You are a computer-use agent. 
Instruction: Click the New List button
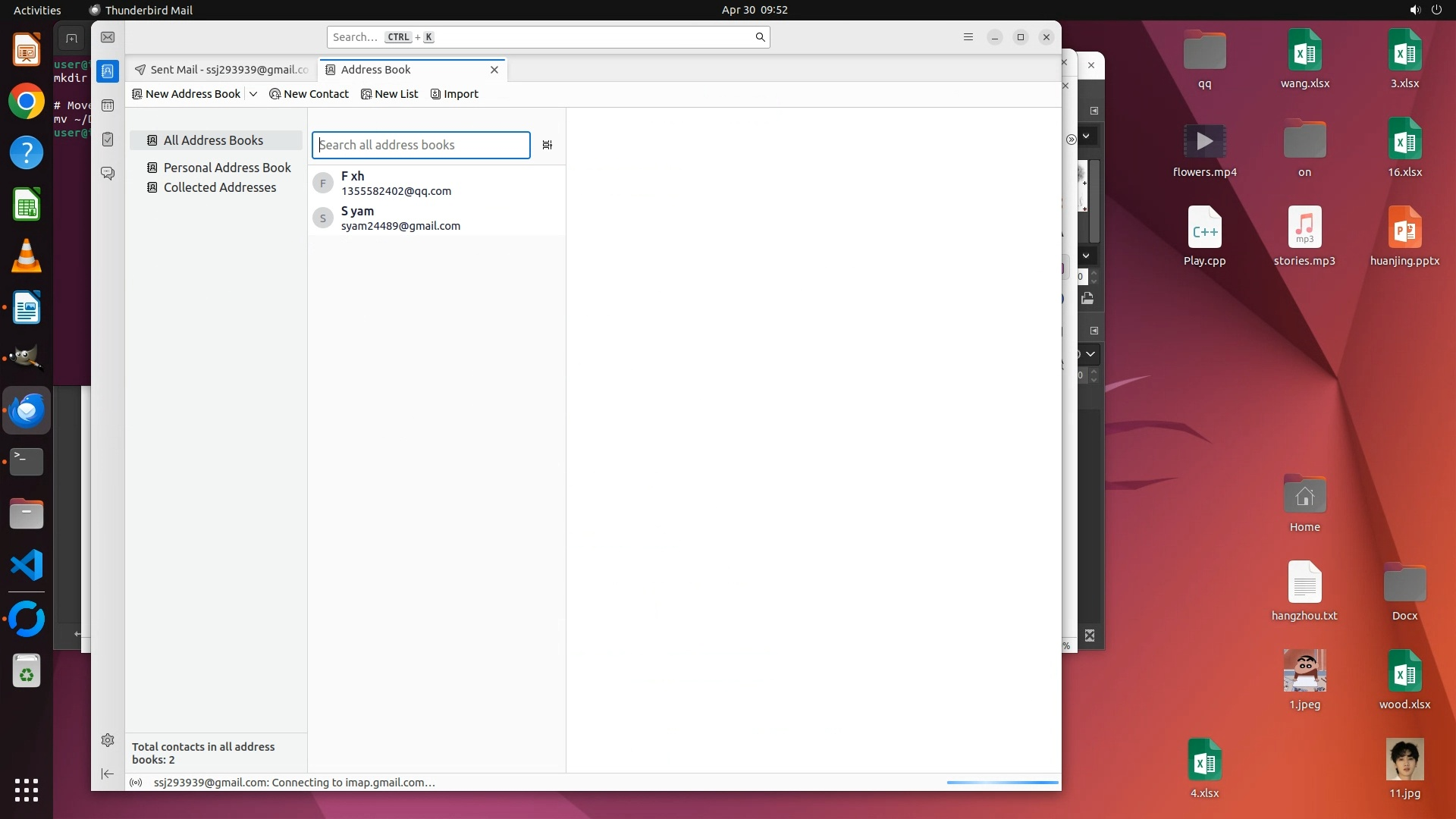(x=390, y=94)
